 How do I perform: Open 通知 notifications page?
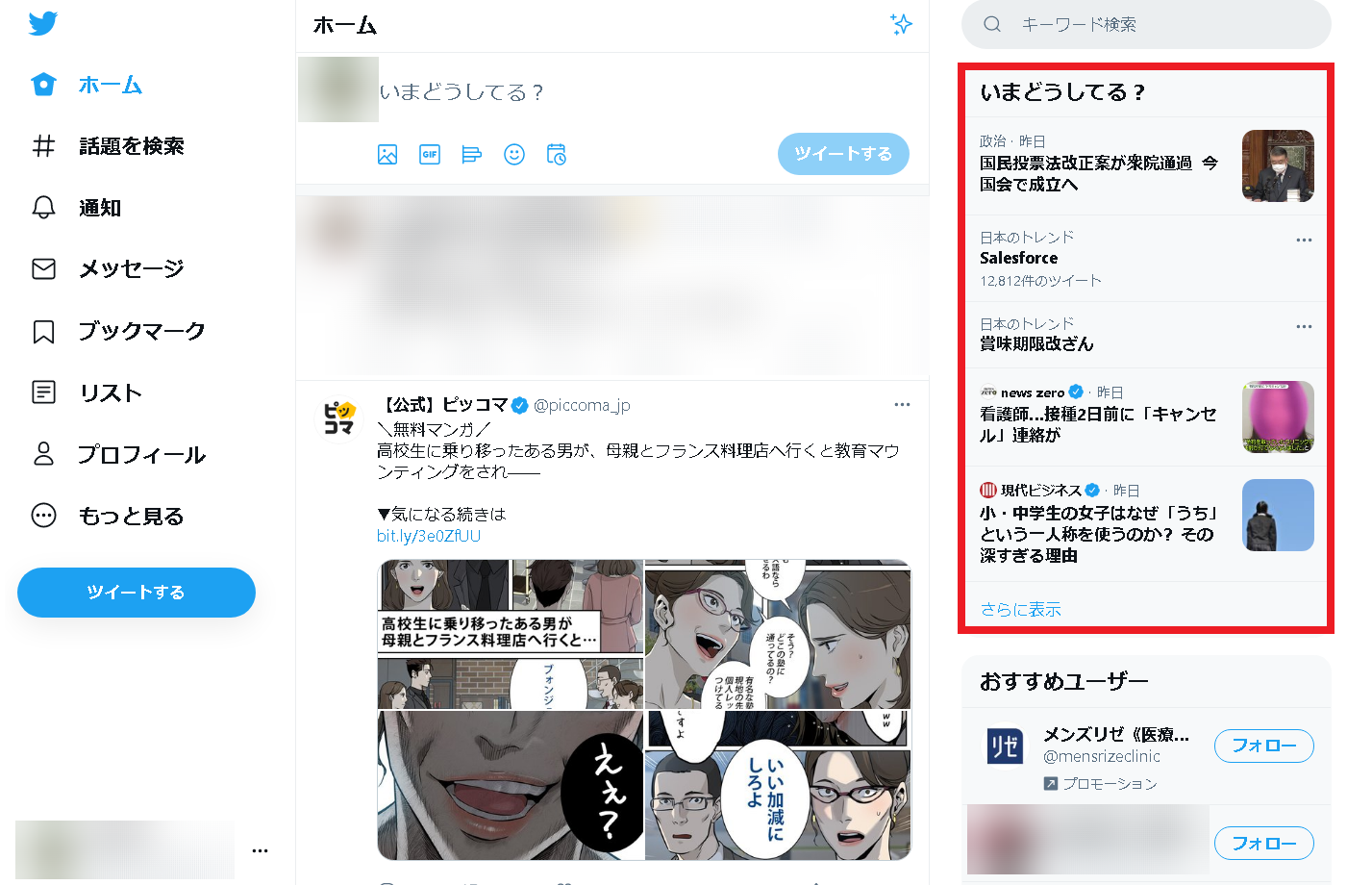coord(77,208)
